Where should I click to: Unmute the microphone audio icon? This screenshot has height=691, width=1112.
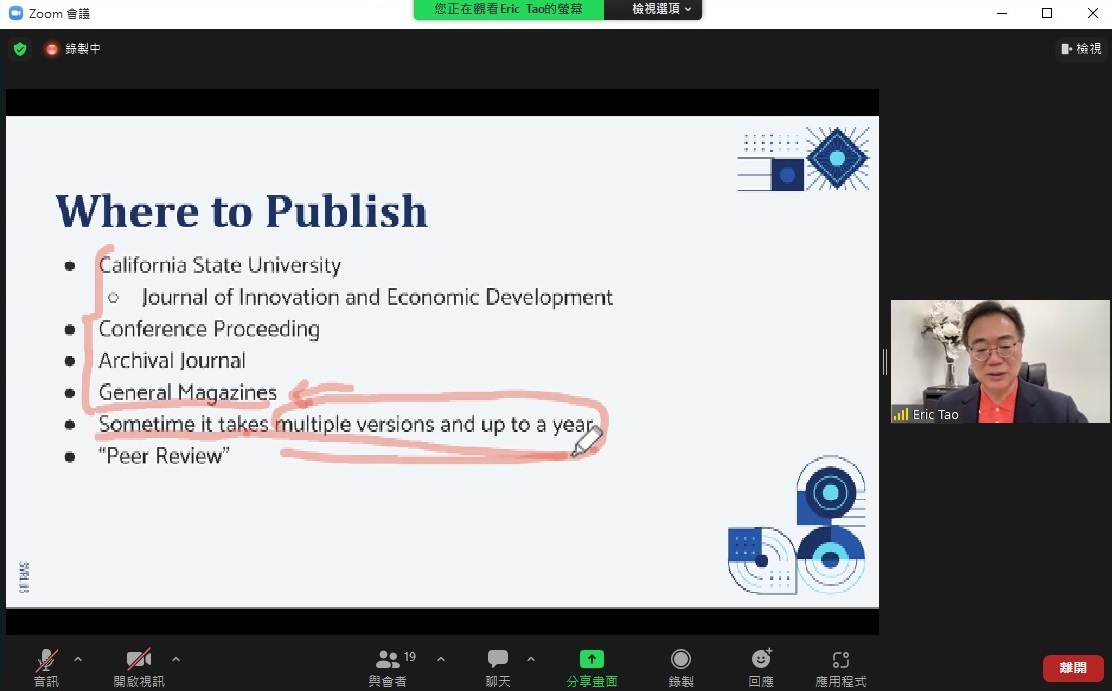(x=46, y=660)
